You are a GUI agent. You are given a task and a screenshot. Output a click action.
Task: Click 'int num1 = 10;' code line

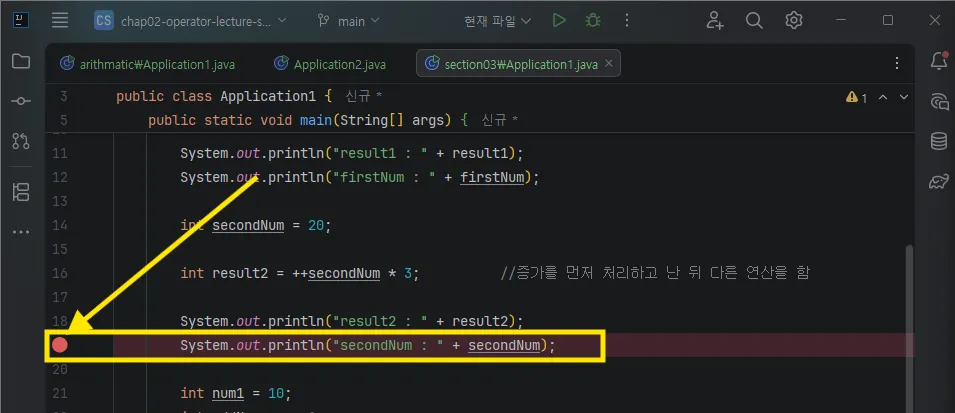point(236,394)
